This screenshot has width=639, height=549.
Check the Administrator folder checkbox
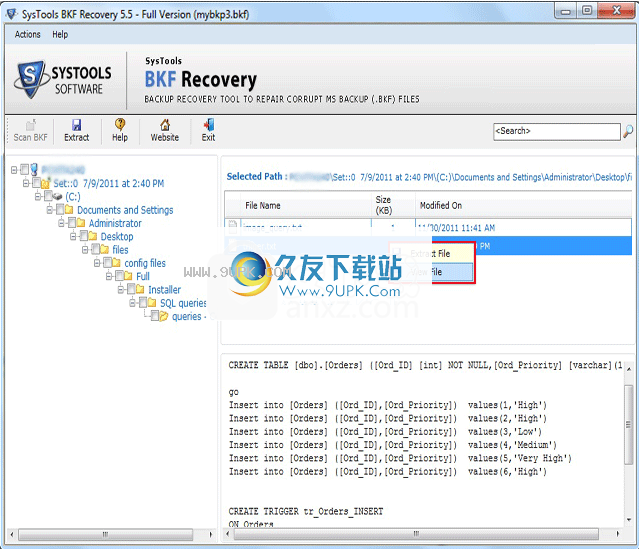[x=72, y=223]
